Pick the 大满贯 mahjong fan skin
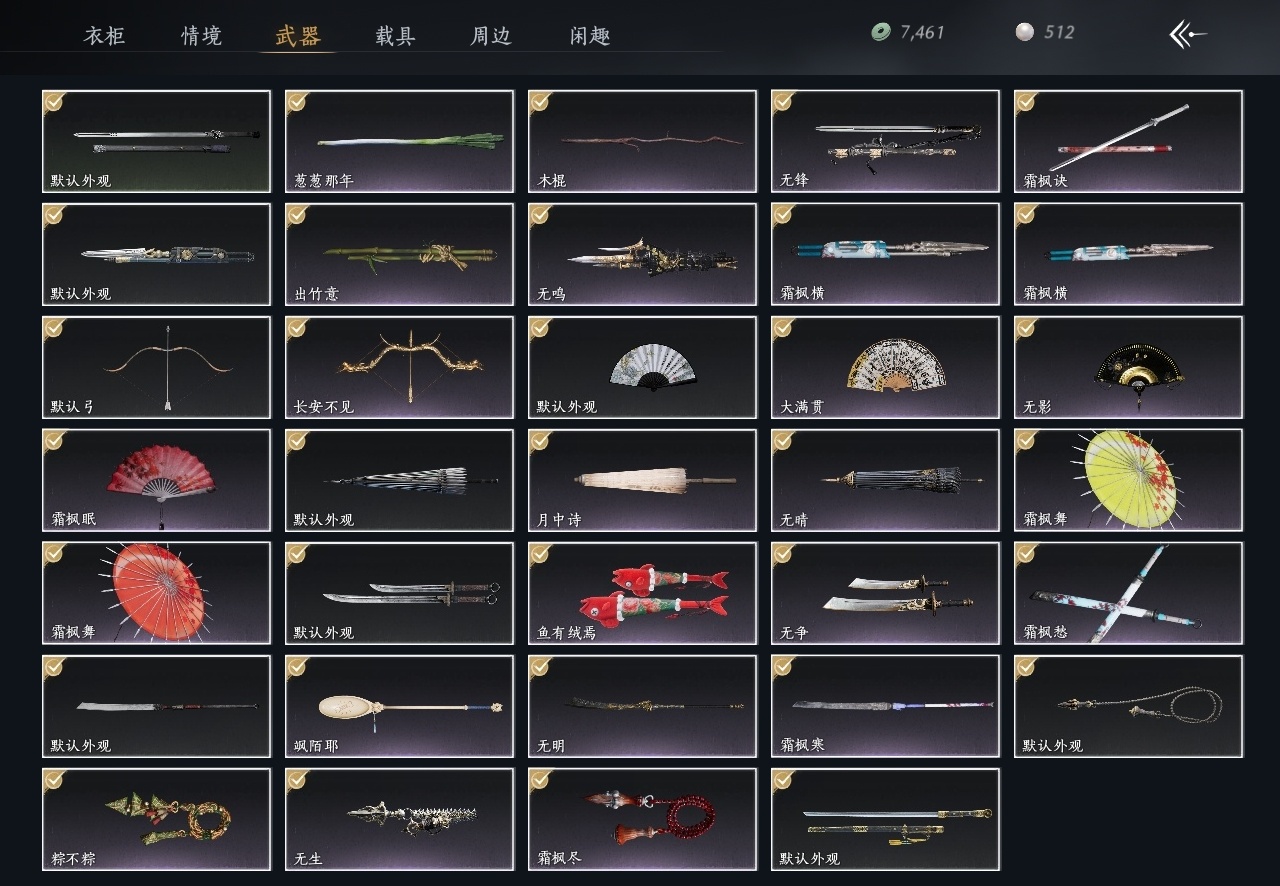1280x886 pixels. click(x=886, y=367)
